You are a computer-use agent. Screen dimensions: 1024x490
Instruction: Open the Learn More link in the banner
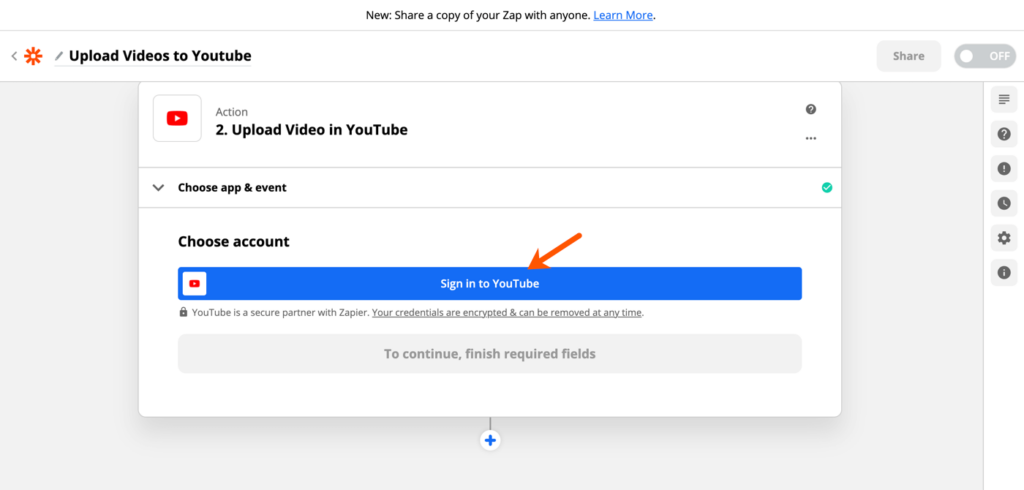point(623,15)
